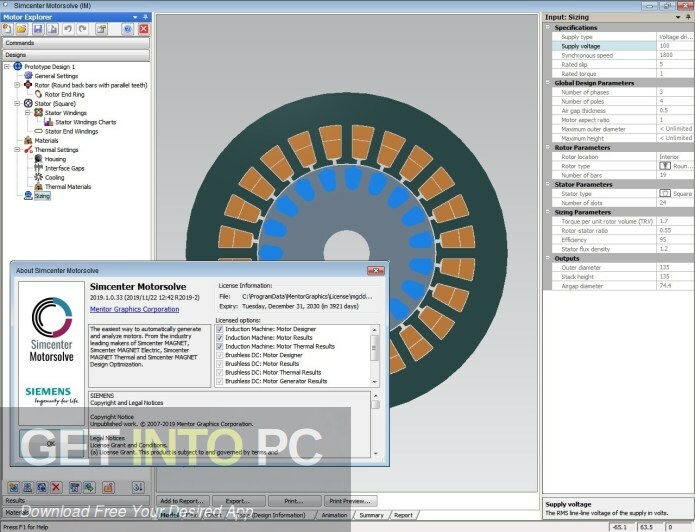
Task: Open a file with the folder icon
Action: pyautogui.click(x=21, y=29)
